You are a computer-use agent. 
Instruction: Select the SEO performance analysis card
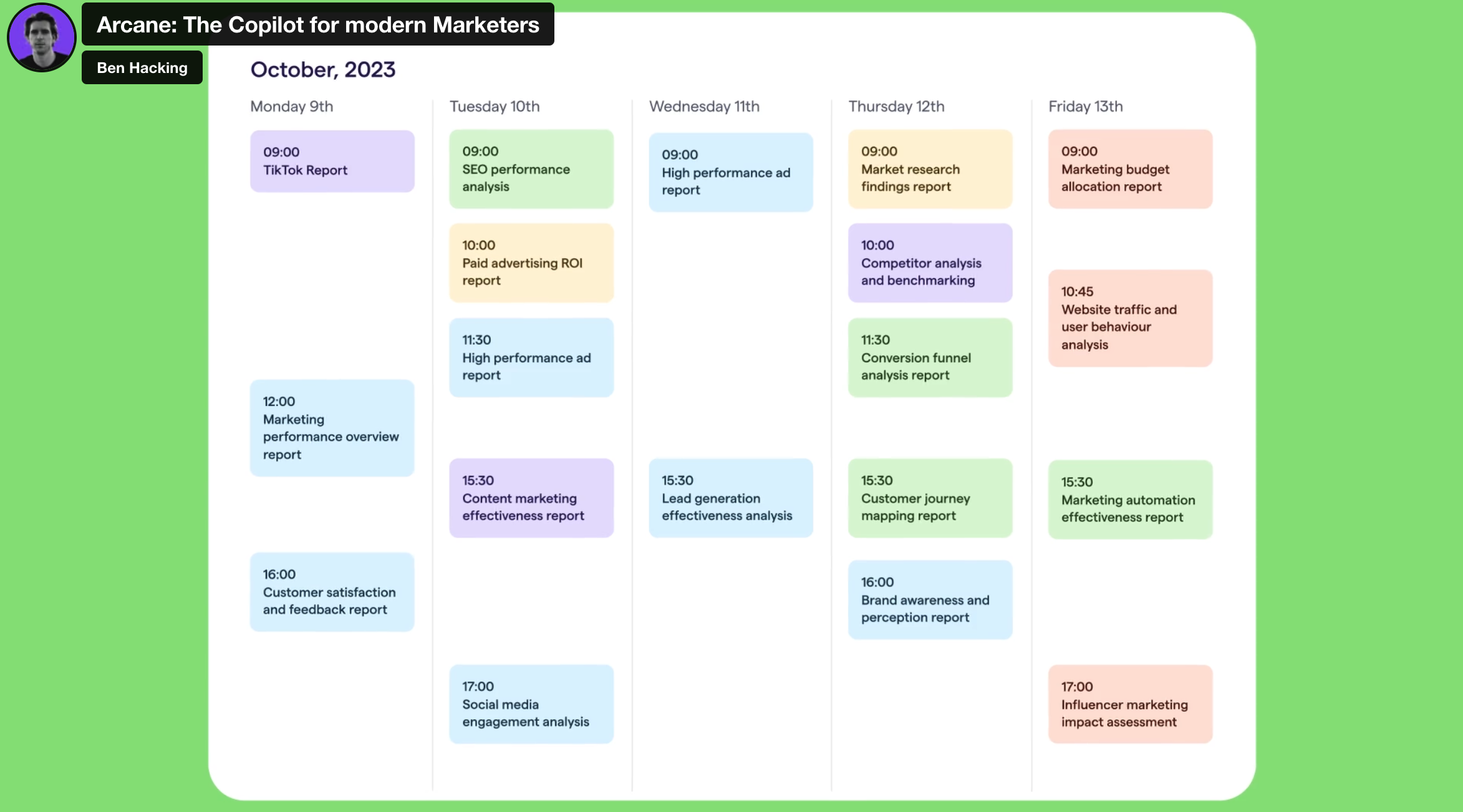[x=531, y=169]
